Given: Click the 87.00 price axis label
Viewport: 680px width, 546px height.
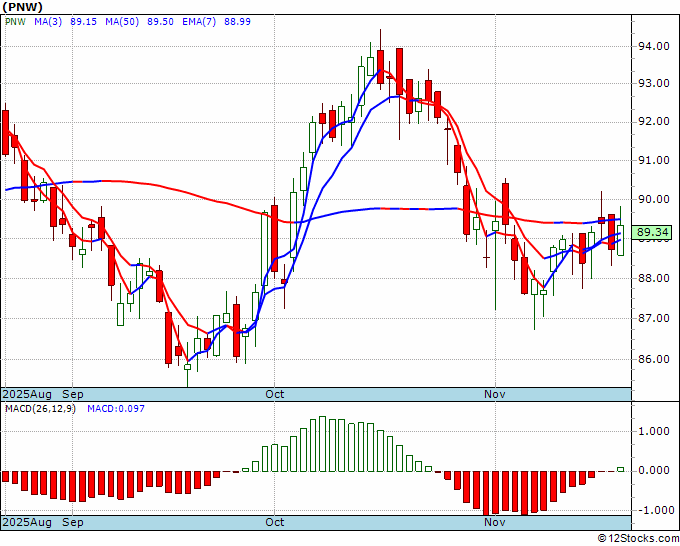Looking at the screenshot, I should (653, 318).
